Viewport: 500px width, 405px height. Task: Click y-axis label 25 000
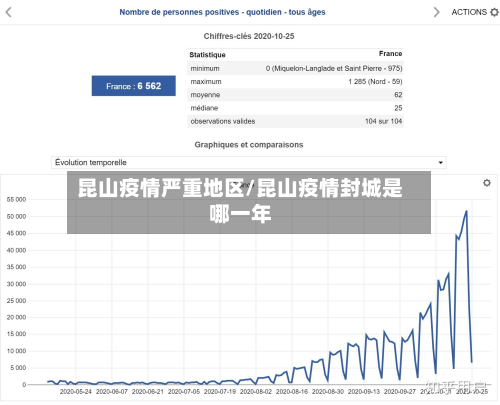click(16, 301)
